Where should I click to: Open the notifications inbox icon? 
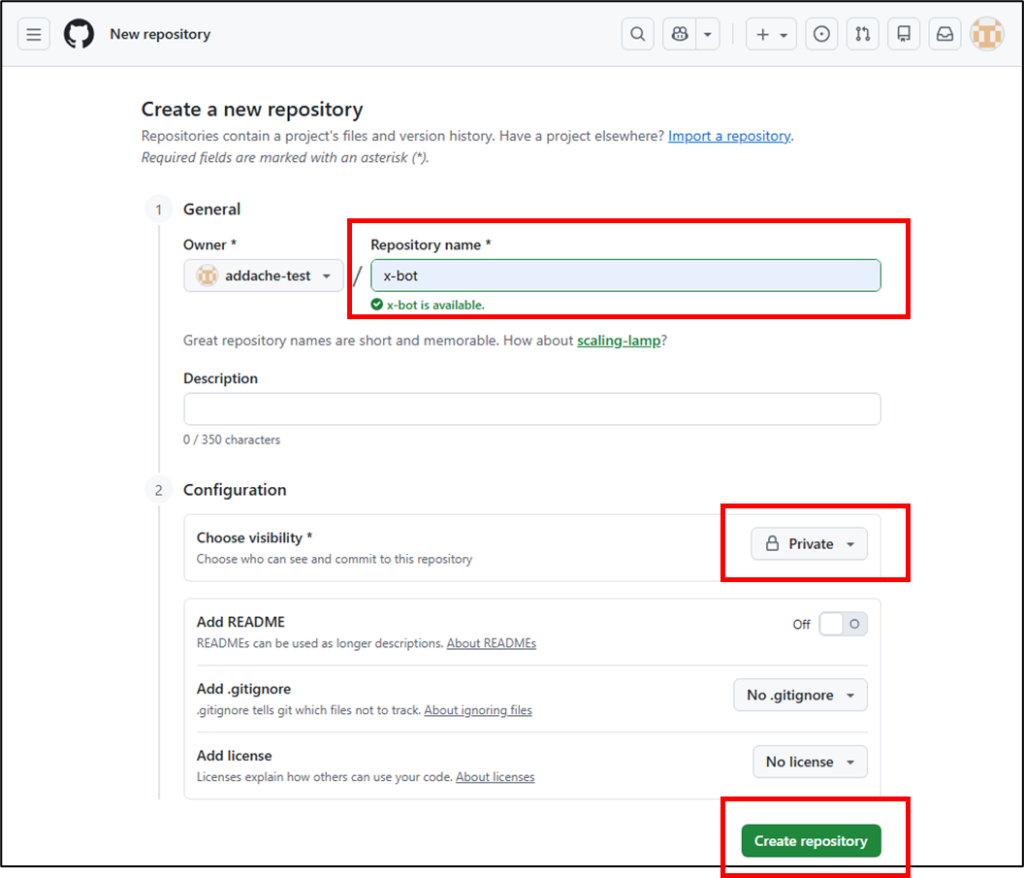click(945, 34)
